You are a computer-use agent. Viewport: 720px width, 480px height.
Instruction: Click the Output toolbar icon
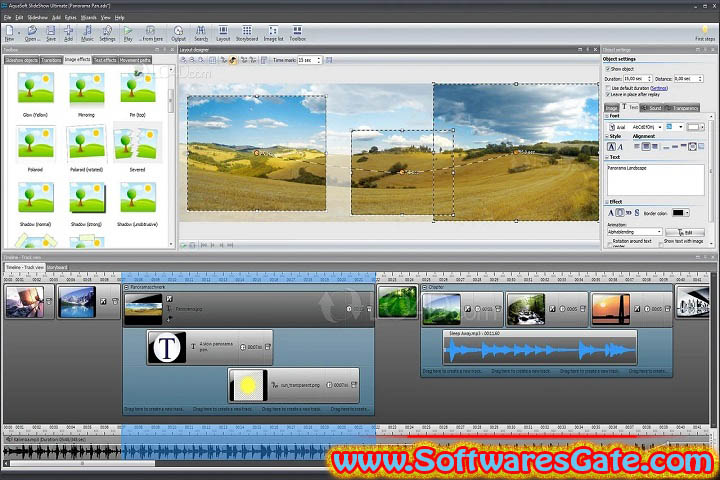[x=178, y=34]
